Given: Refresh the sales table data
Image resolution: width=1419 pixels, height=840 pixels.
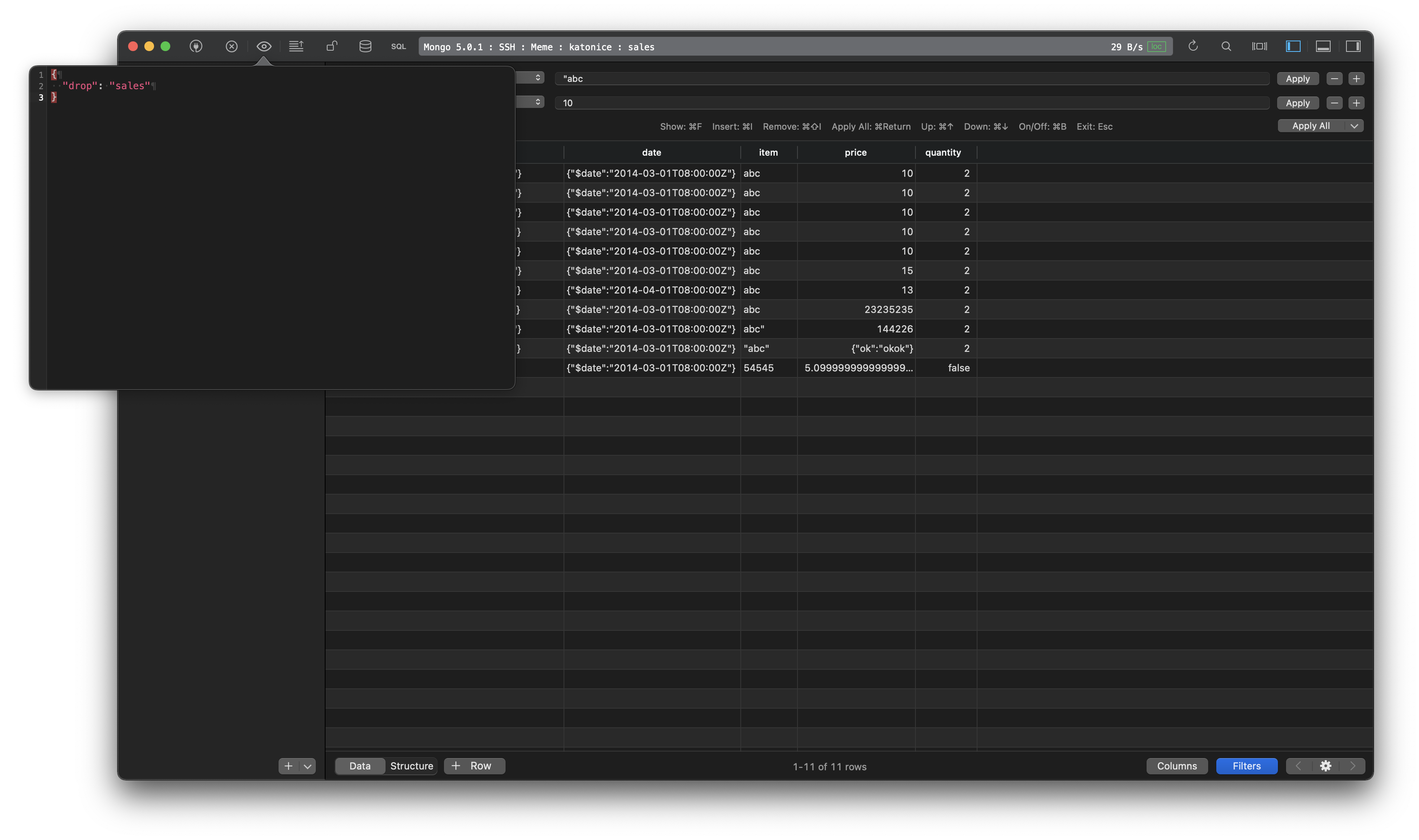Looking at the screenshot, I should coord(1193,46).
